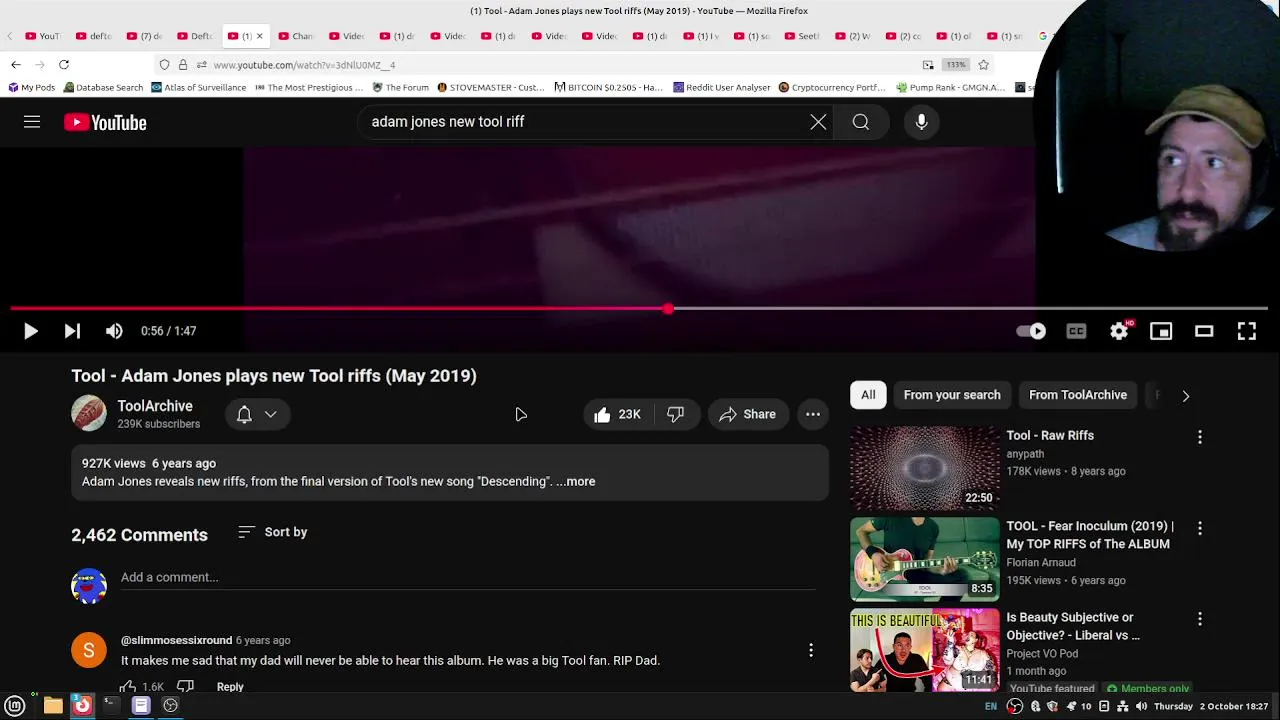
Task: Enter full screen mode
Action: click(1247, 331)
